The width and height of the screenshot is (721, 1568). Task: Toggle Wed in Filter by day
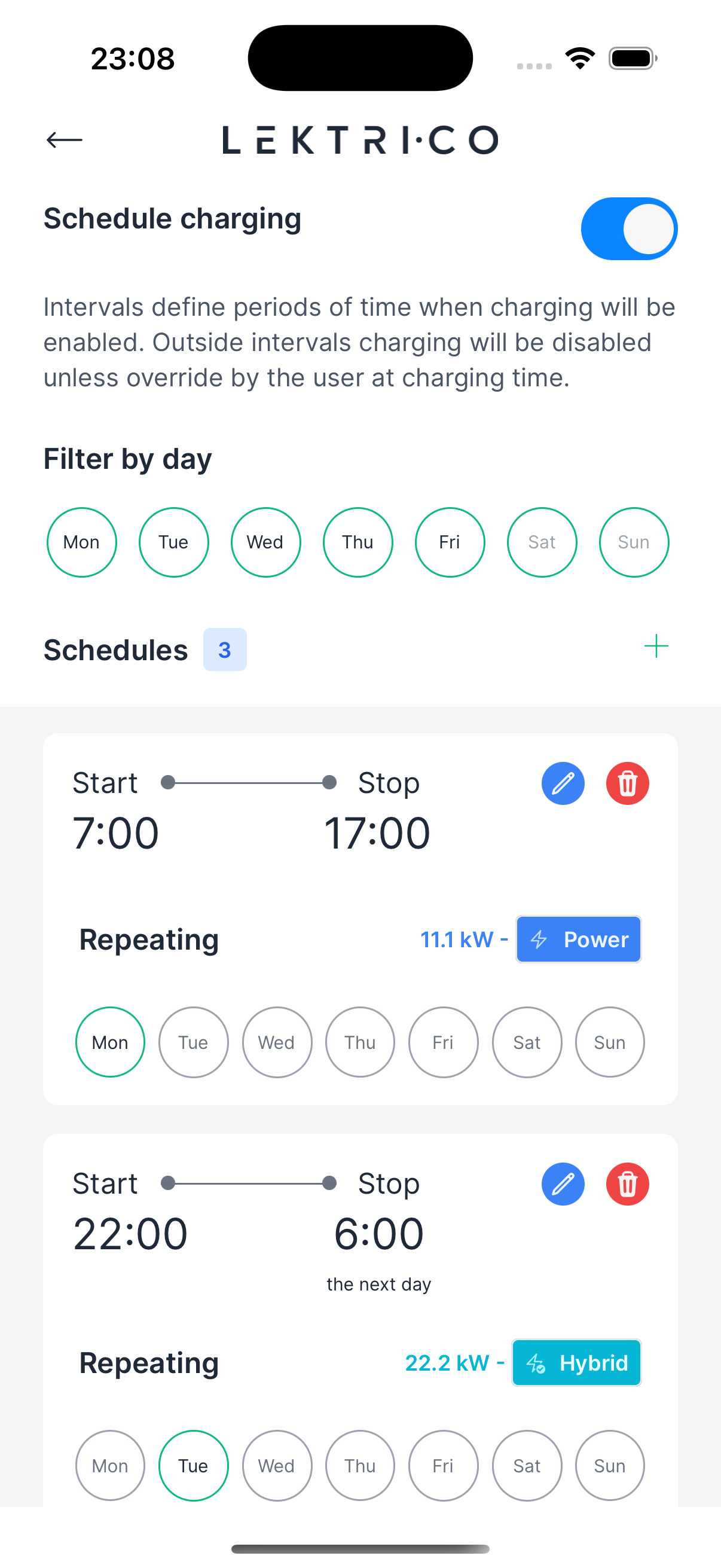[x=265, y=542]
